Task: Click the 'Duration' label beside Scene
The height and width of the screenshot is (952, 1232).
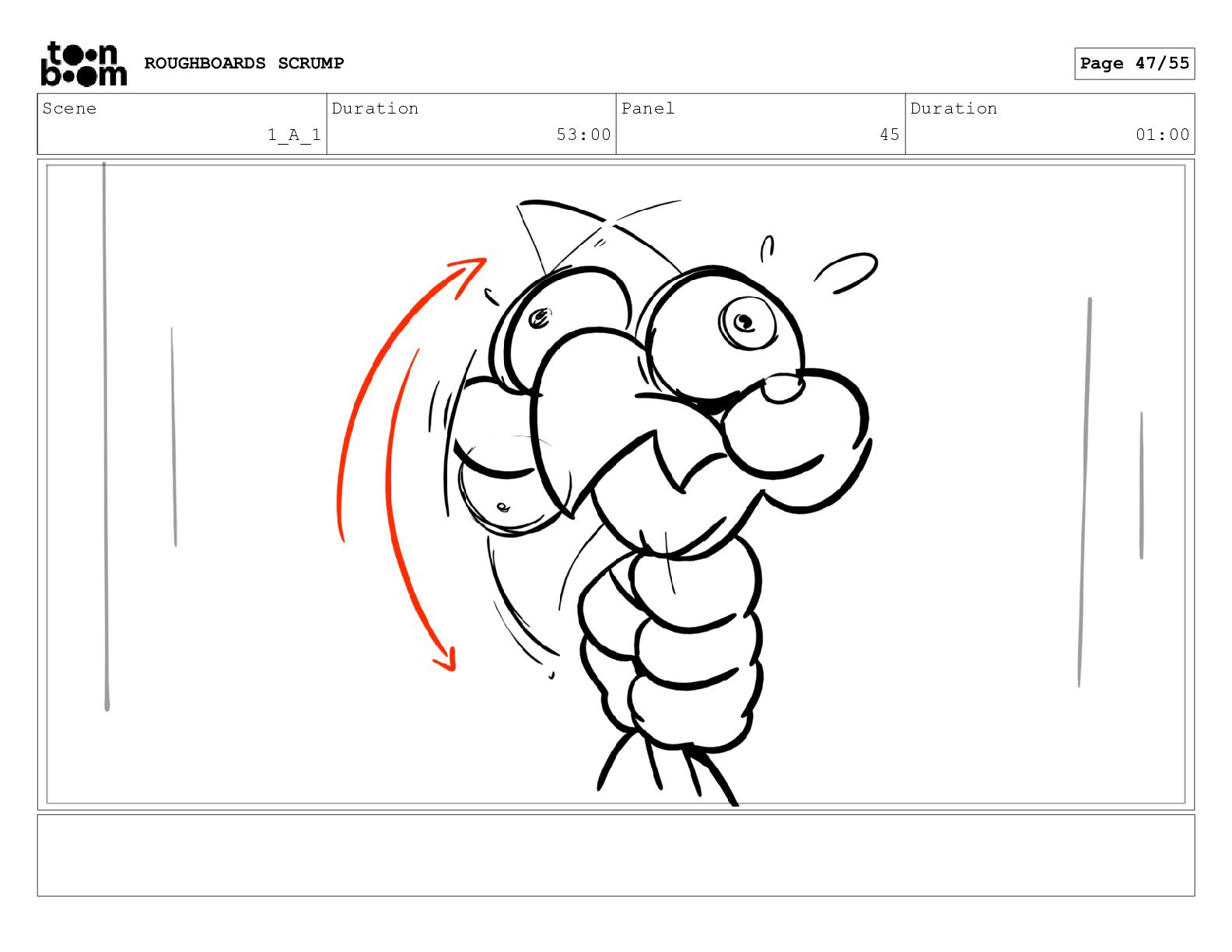Action: (x=375, y=108)
